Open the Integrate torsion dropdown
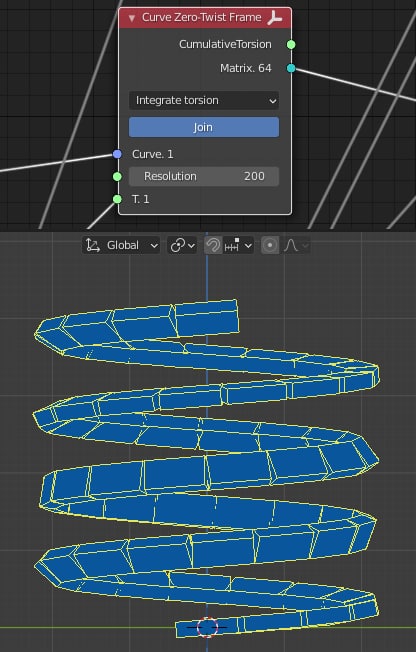This screenshot has height=652, width=416. (x=203, y=101)
